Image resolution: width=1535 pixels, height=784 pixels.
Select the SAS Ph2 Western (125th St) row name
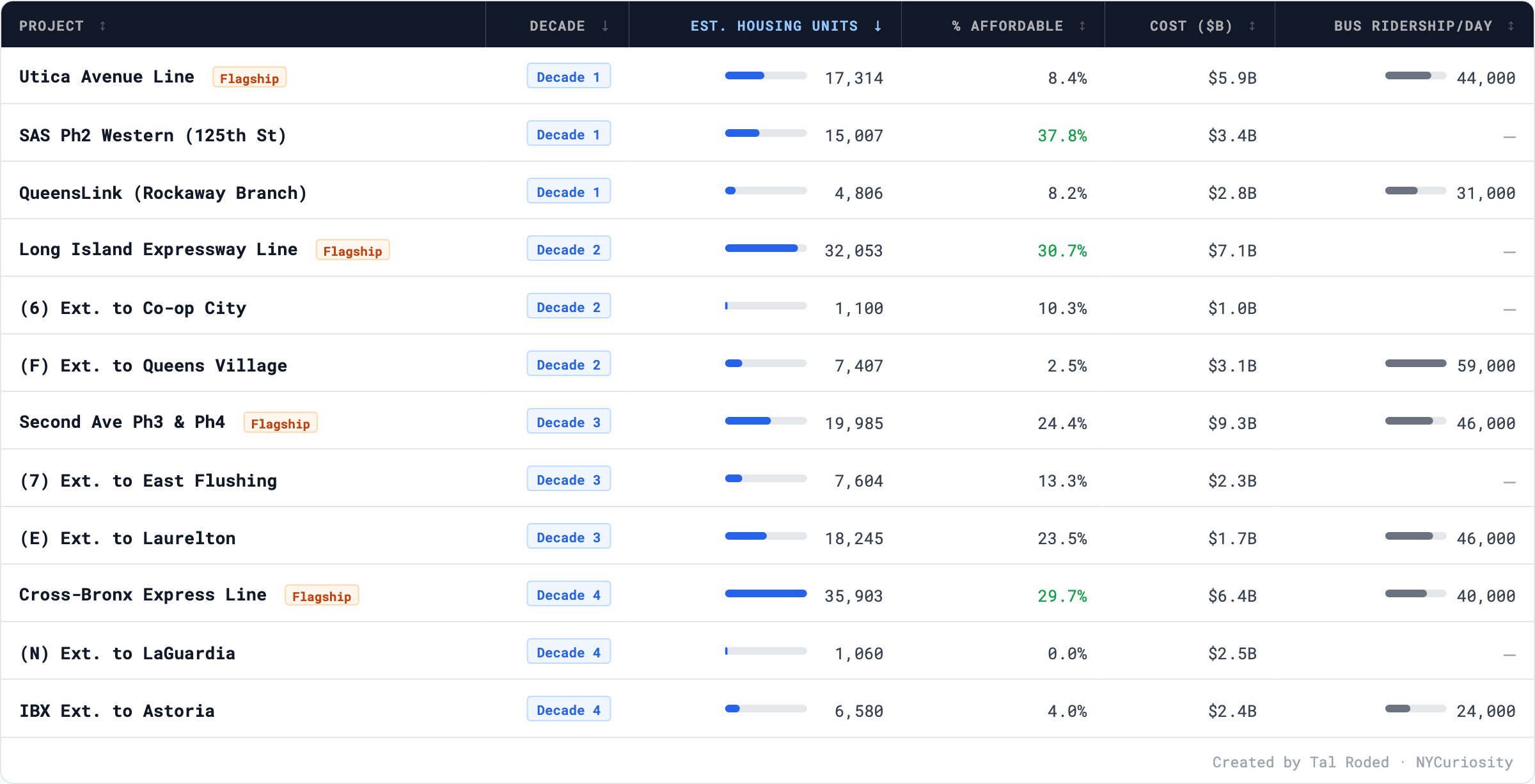pos(152,136)
